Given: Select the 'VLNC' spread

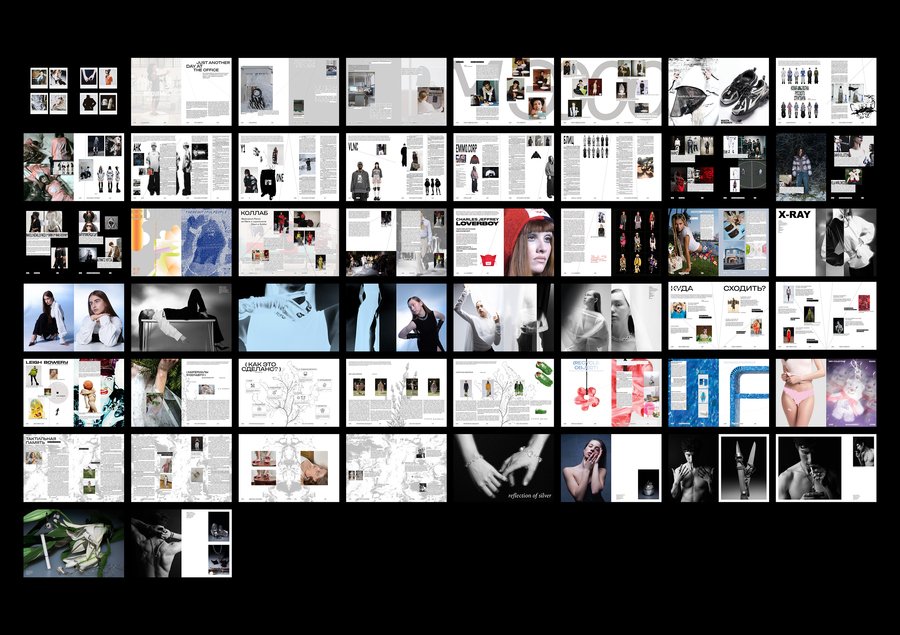Looking at the screenshot, I should 396,167.
